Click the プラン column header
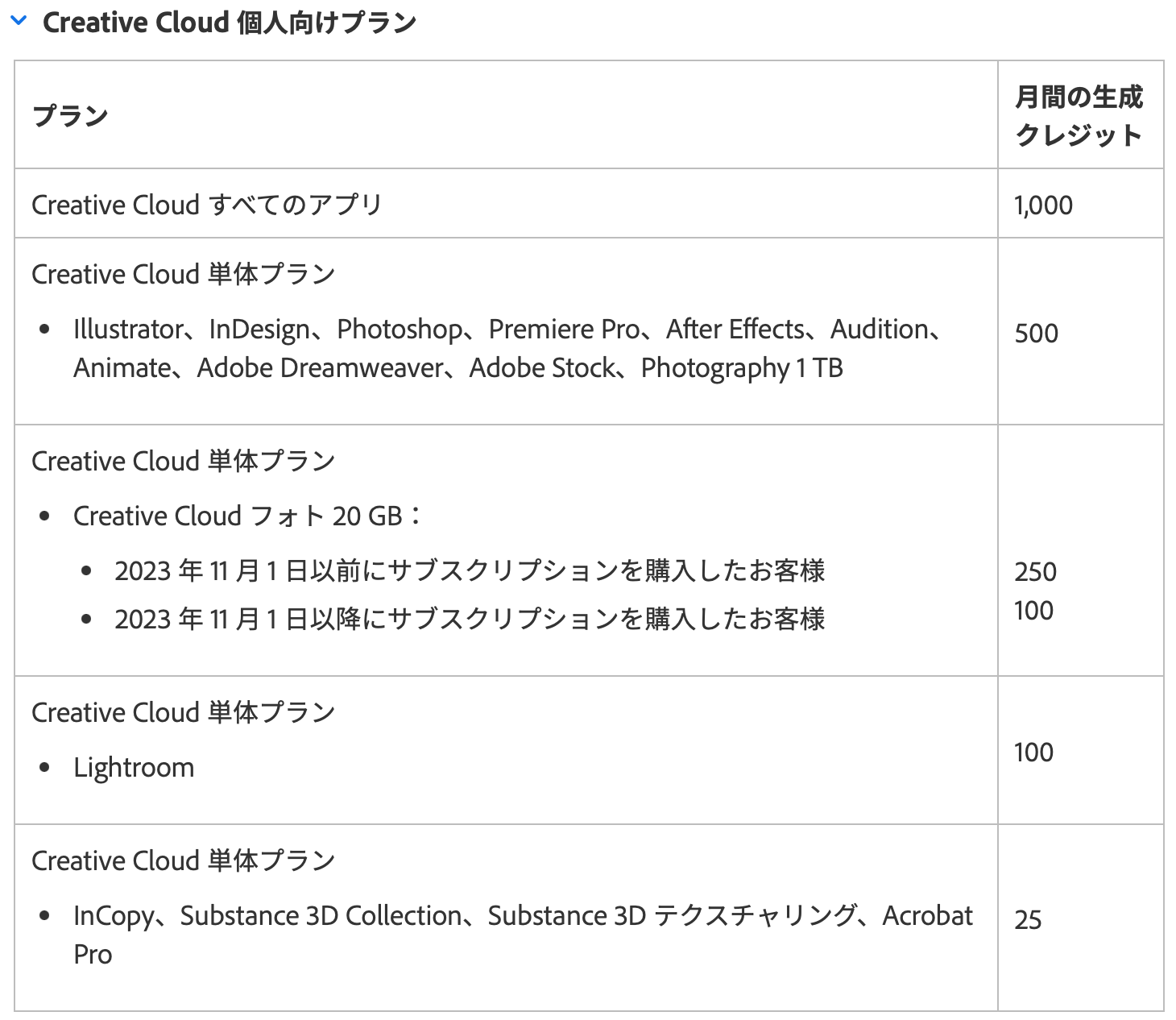Image resolution: width=1176 pixels, height=1020 pixels. click(70, 115)
